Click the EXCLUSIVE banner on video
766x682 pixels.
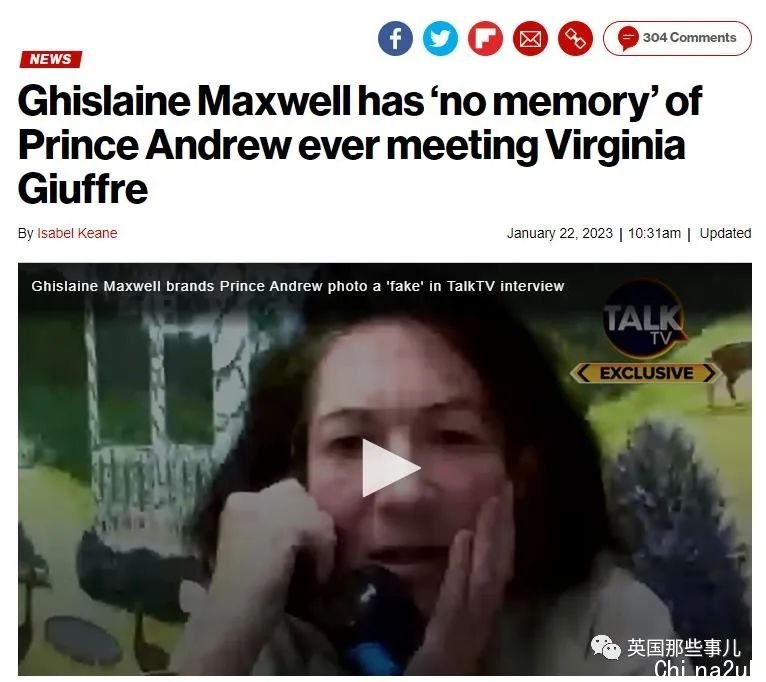point(646,373)
